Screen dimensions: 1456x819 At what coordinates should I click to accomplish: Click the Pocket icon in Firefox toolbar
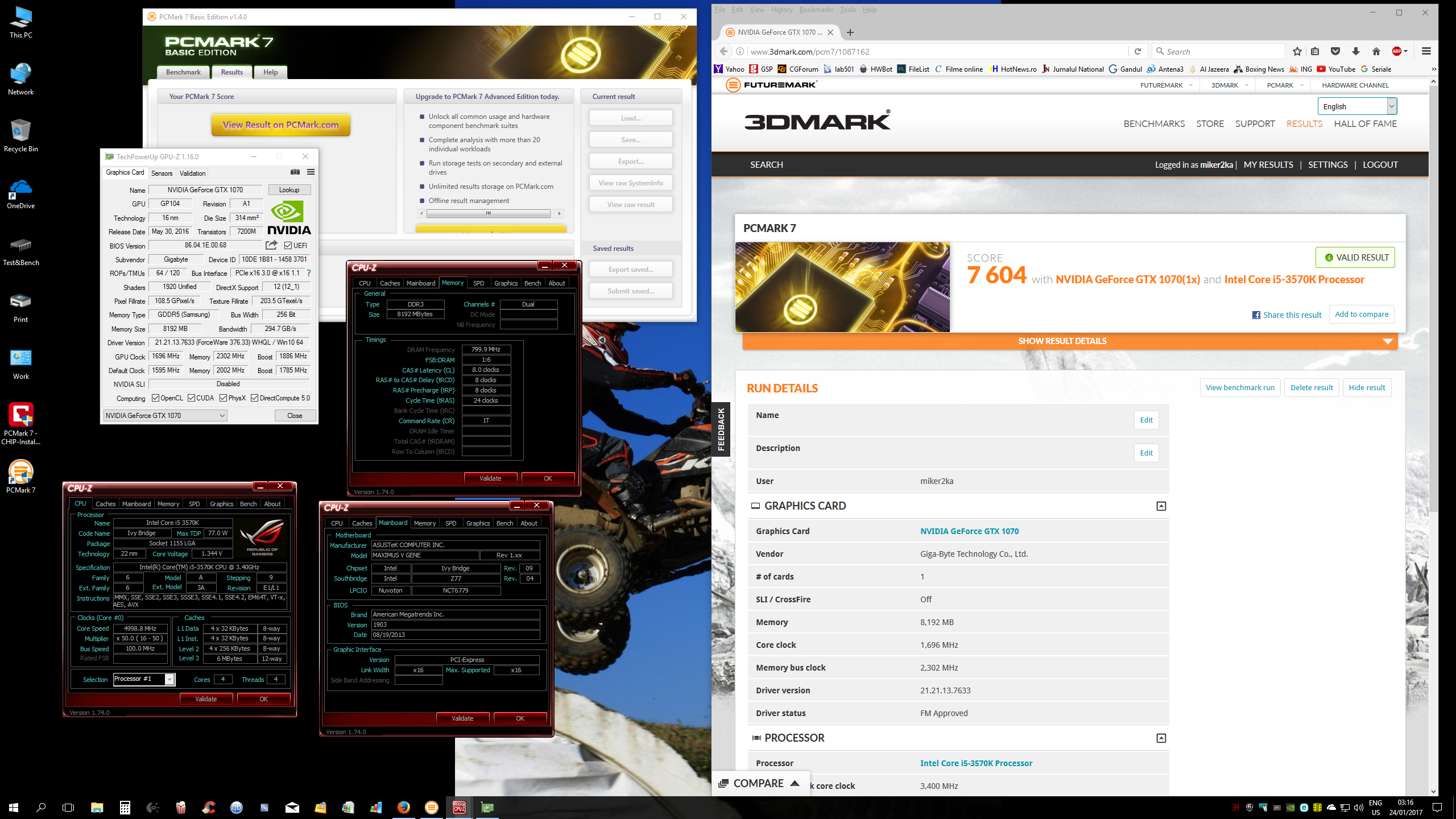tap(1335, 51)
